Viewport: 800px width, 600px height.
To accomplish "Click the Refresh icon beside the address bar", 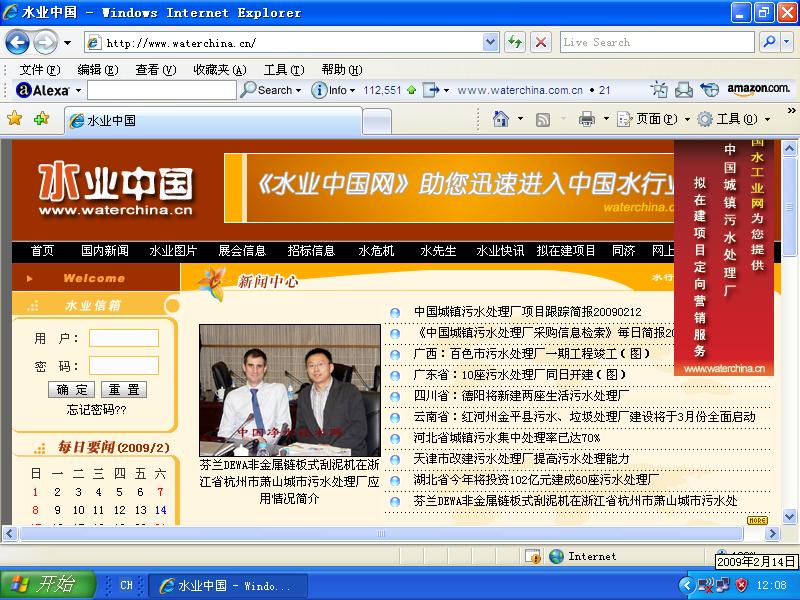I will 514,43.
